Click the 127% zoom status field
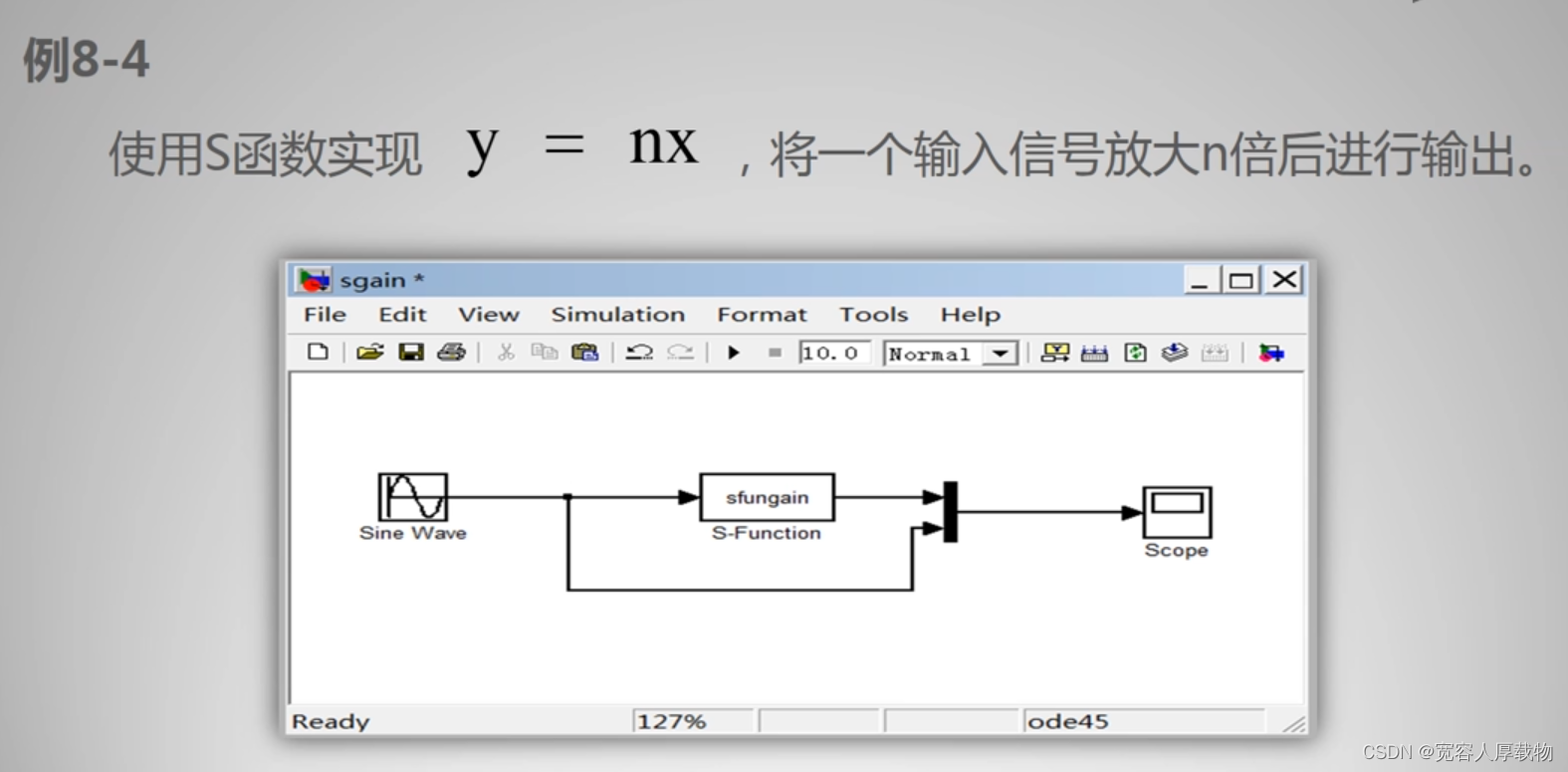Image resolution: width=1568 pixels, height=772 pixels. coord(693,721)
